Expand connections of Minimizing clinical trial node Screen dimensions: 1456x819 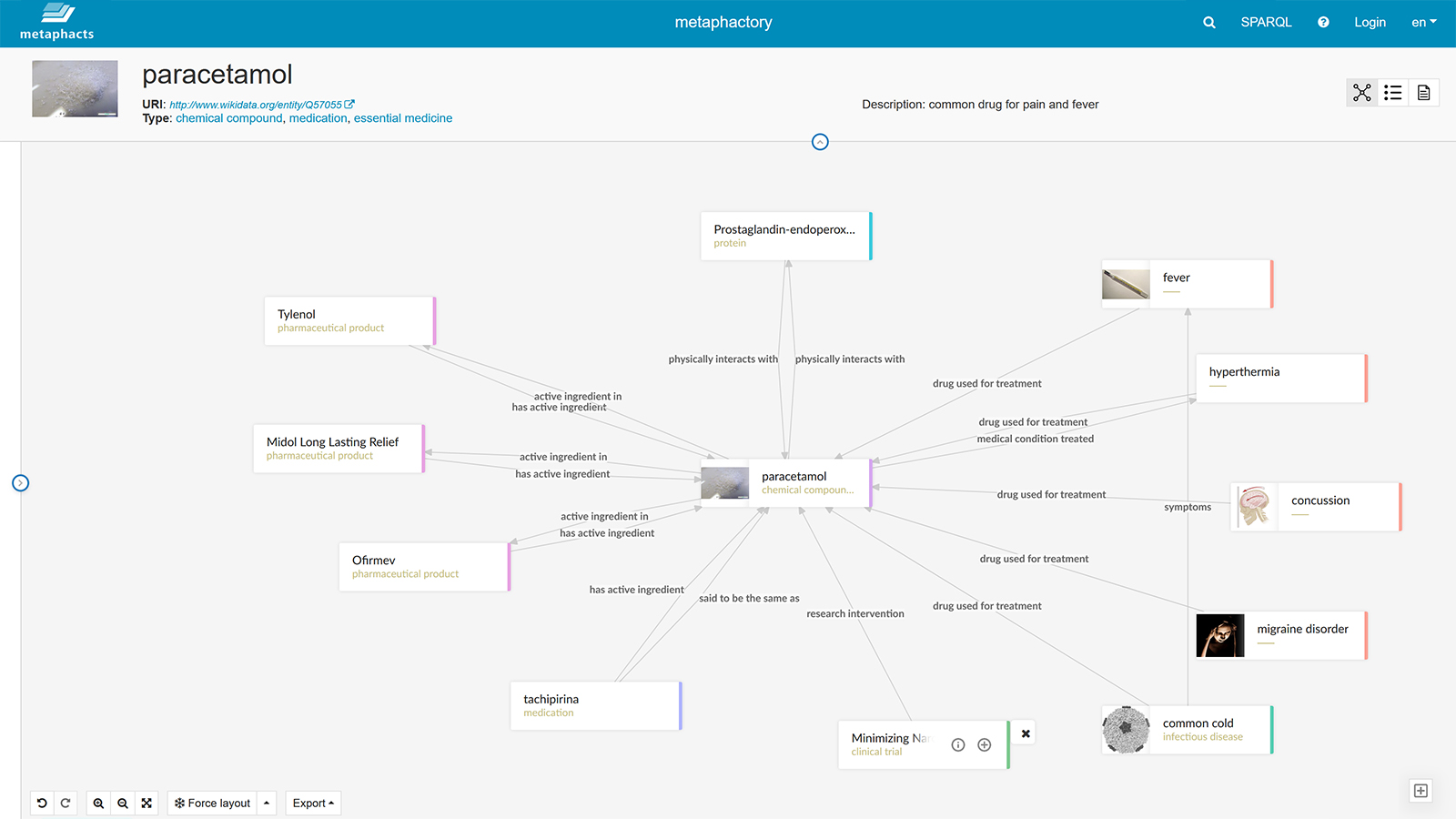(985, 745)
